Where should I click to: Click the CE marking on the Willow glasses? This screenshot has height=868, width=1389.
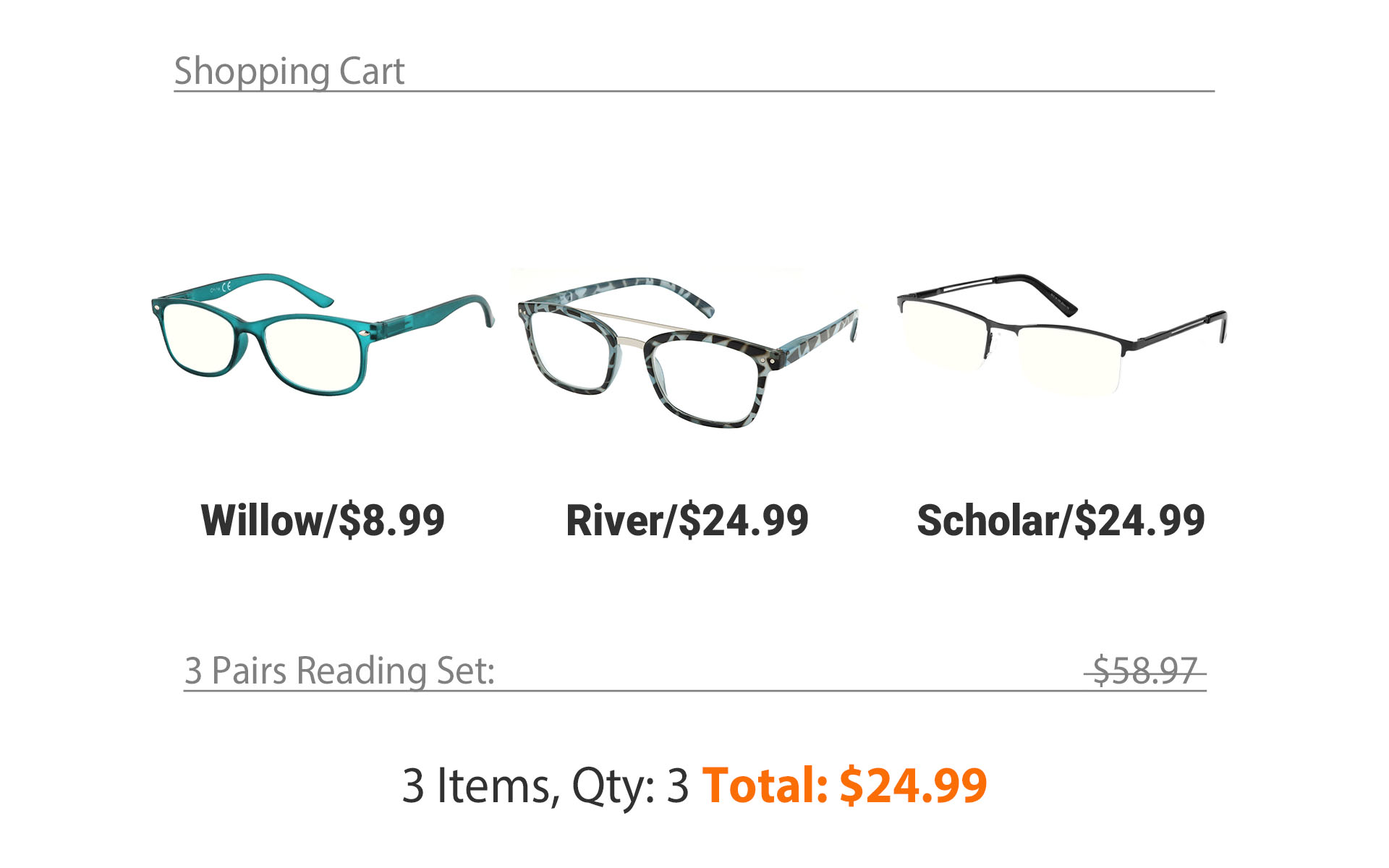(x=226, y=288)
